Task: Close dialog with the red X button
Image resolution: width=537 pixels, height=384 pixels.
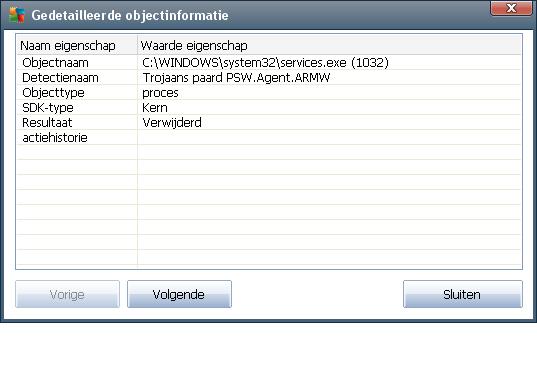Action: click(511, 8)
